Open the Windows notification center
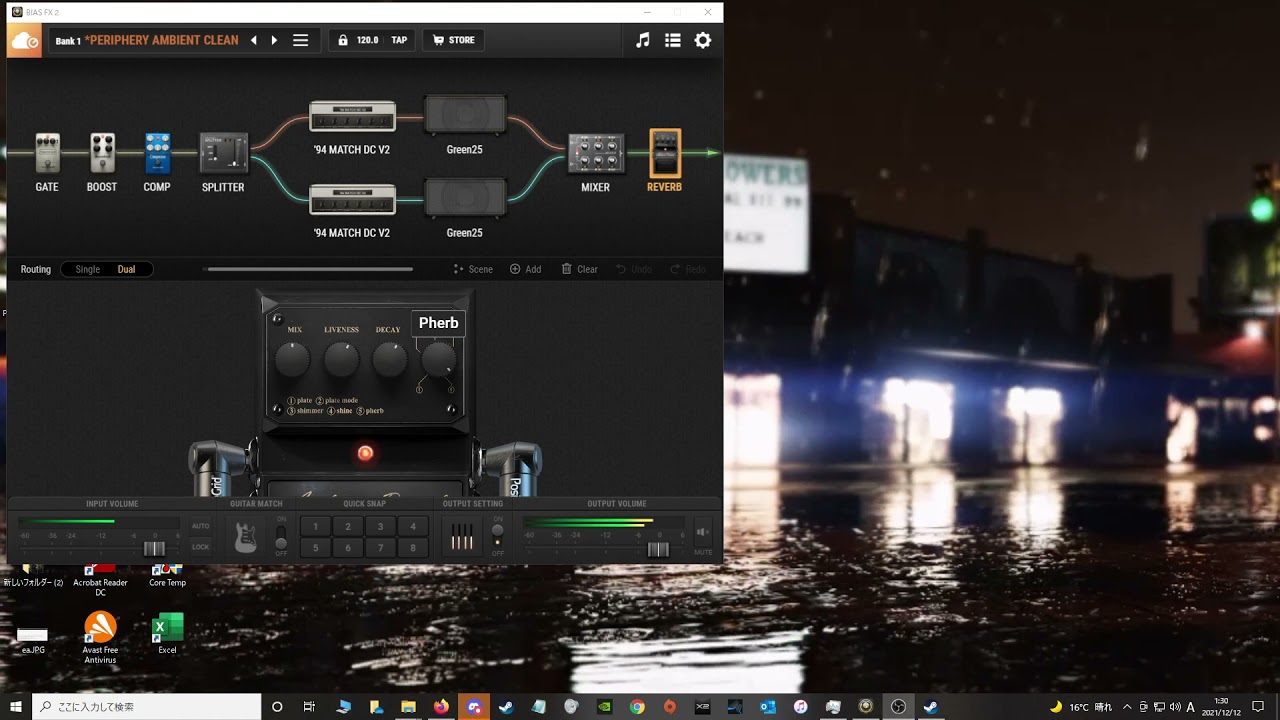This screenshot has height=720, width=1280. pos(1258,707)
